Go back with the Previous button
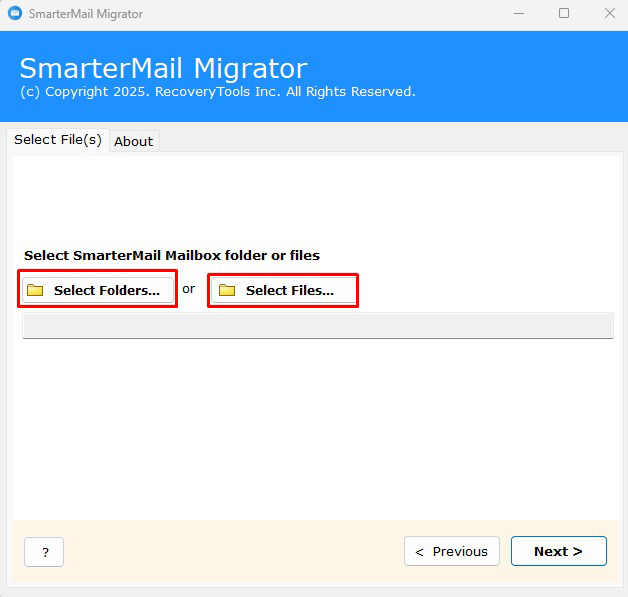The image size is (628, 597). pyautogui.click(x=452, y=551)
